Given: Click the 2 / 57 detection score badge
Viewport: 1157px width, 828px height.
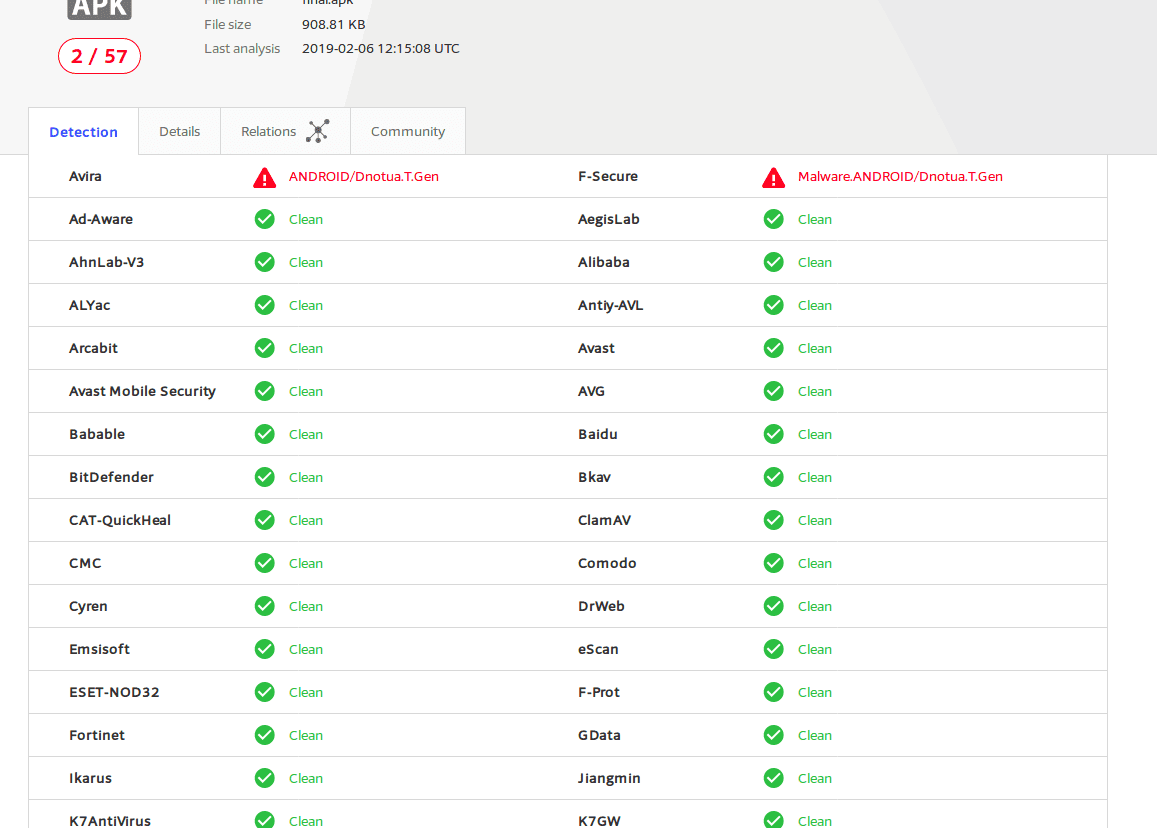Looking at the screenshot, I should 99,56.
